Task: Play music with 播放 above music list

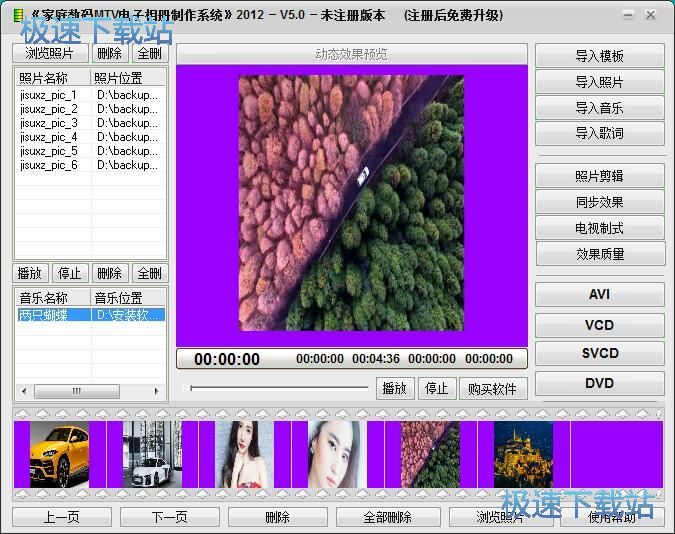Action: tap(30, 273)
